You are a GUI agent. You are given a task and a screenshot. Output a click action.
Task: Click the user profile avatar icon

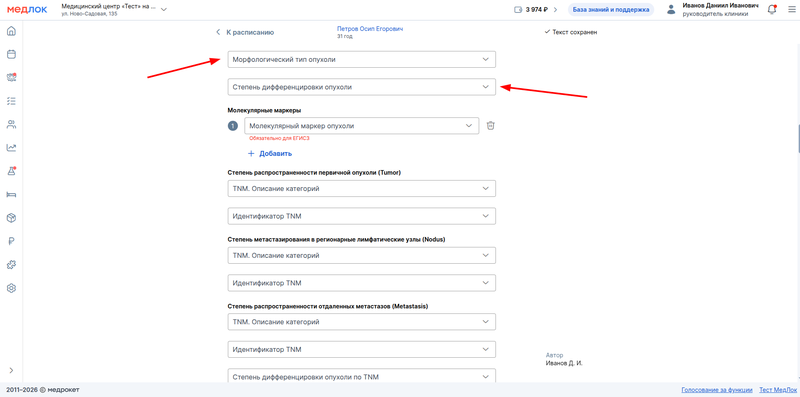[x=671, y=10]
